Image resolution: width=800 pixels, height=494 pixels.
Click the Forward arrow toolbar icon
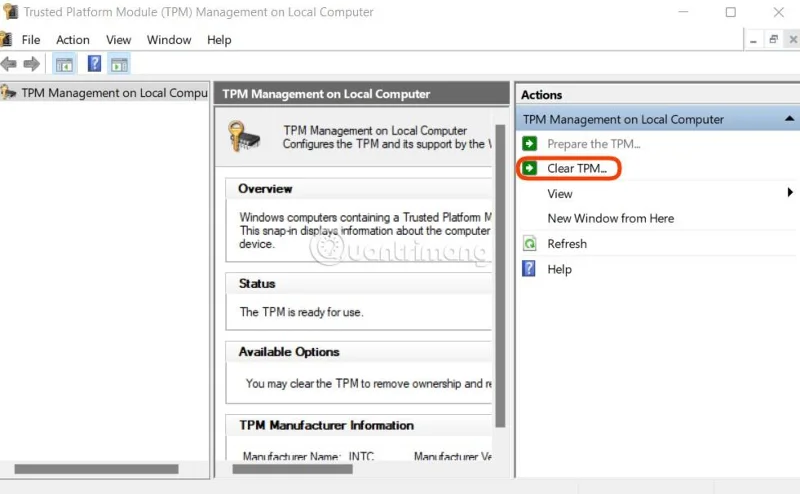32,64
